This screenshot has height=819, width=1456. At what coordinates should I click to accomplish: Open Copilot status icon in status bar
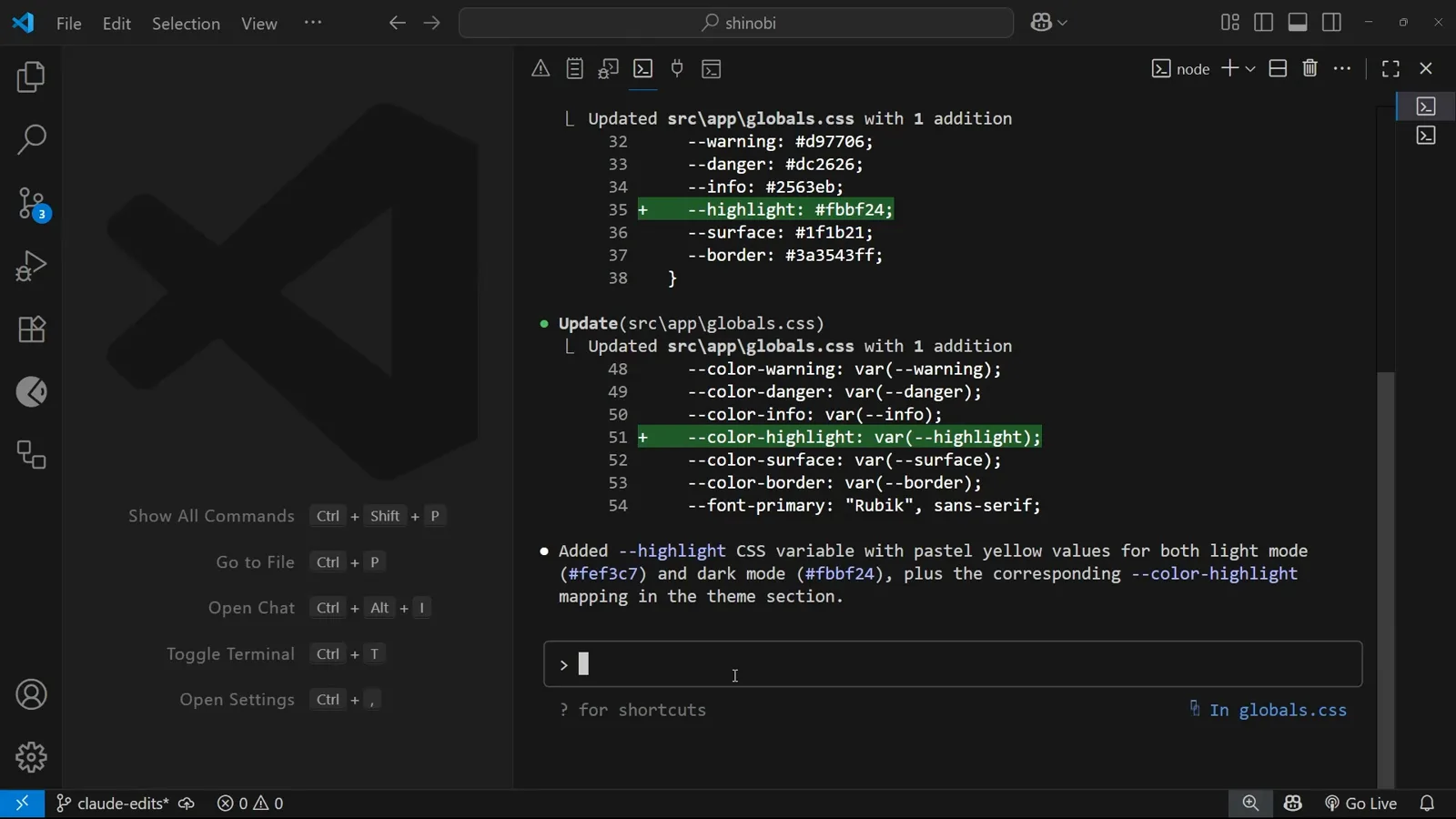1293,804
